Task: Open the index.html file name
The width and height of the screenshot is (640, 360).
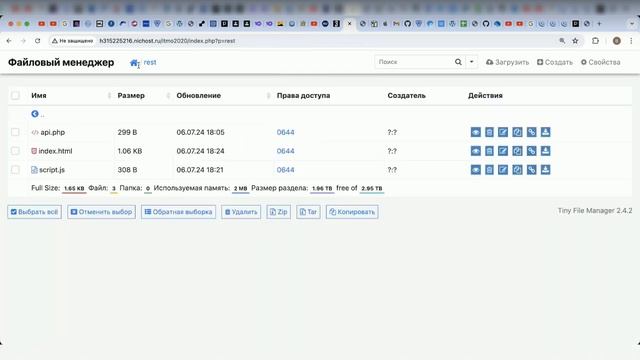Action: coord(55,151)
